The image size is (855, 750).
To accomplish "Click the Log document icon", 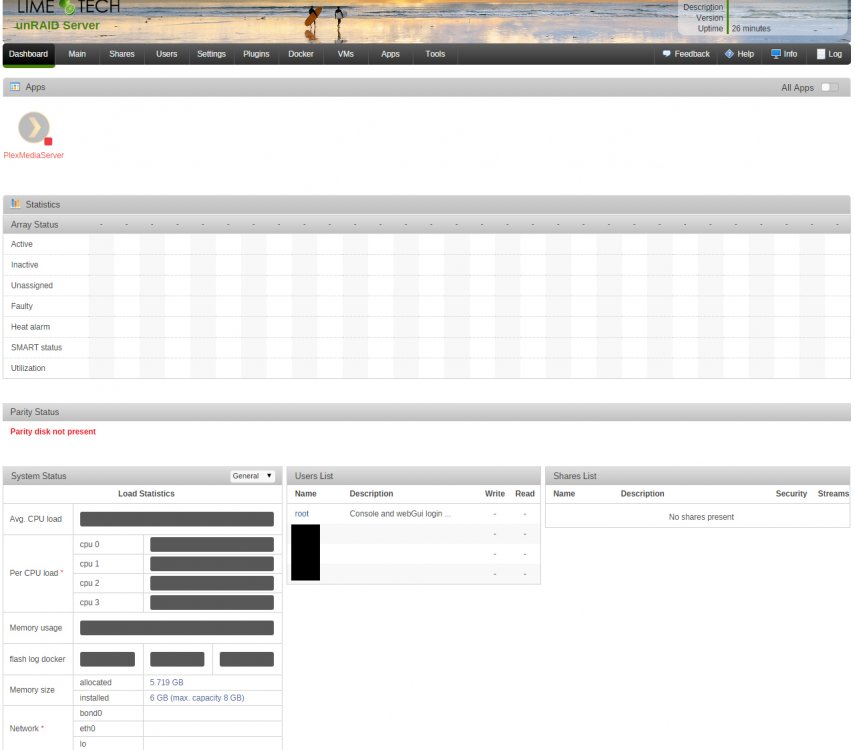I will point(821,54).
